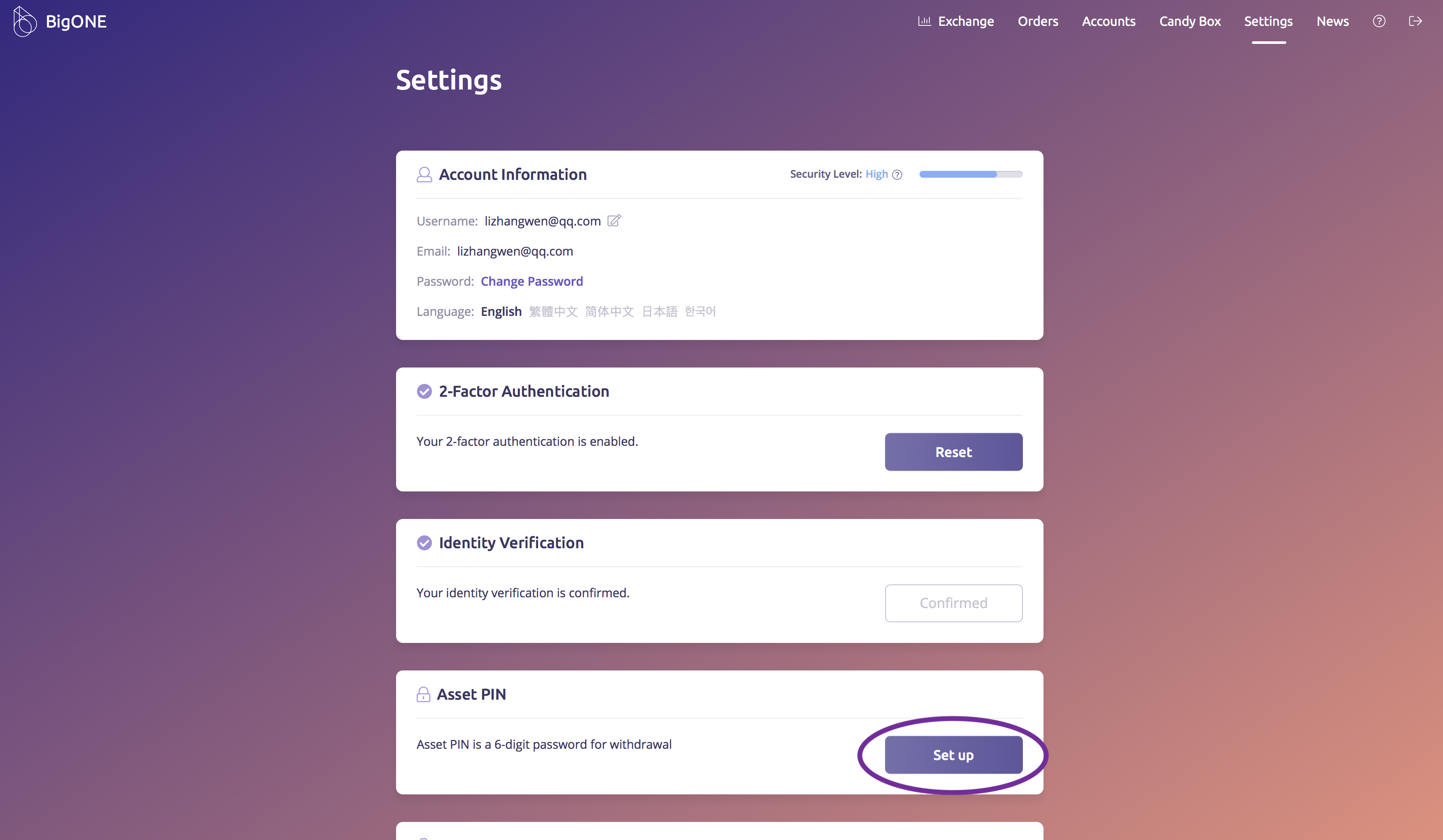Click the security level progress bar
The height and width of the screenshot is (840, 1443).
coord(970,174)
